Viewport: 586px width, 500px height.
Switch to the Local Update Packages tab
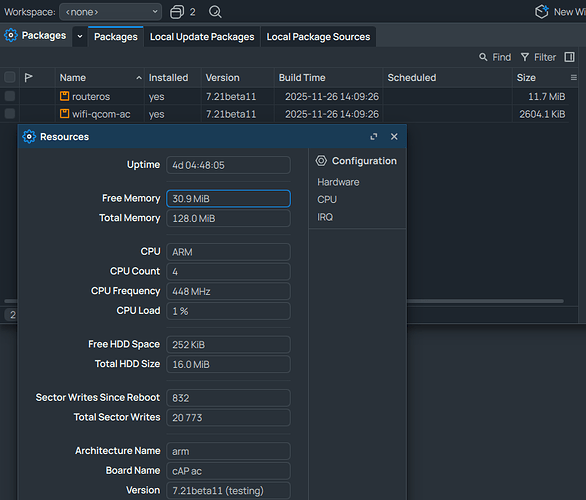(x=202, y=37)
